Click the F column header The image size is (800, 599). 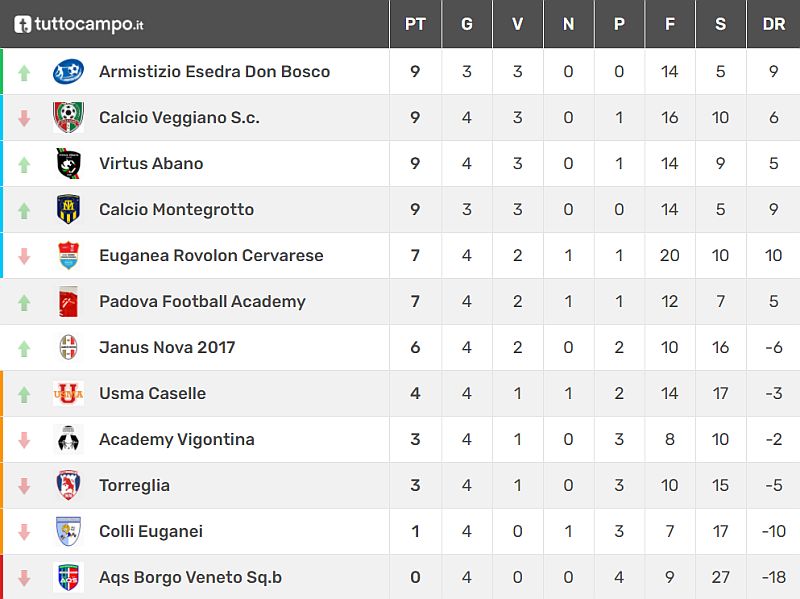669,24
